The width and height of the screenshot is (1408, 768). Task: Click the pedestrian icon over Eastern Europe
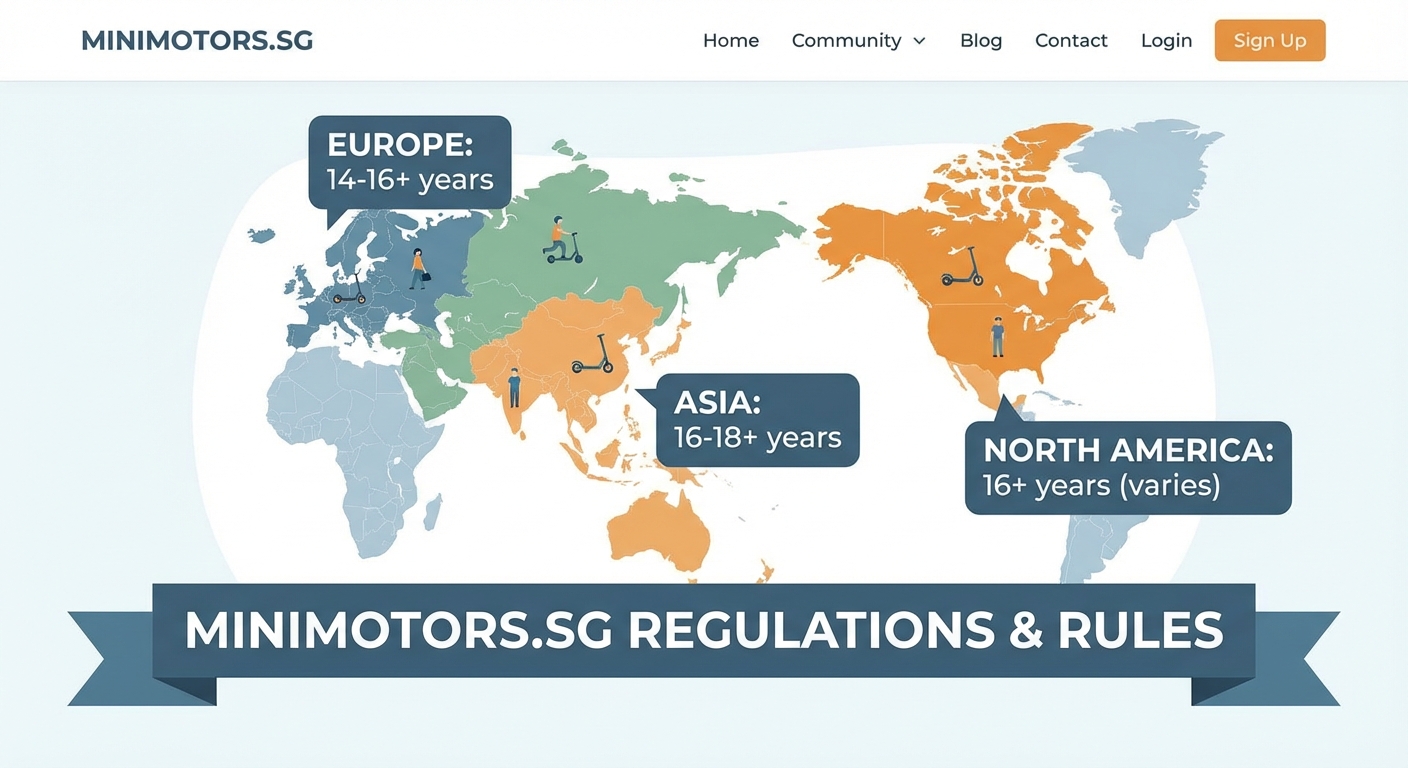pyautogui.click(x=418, y=269)
